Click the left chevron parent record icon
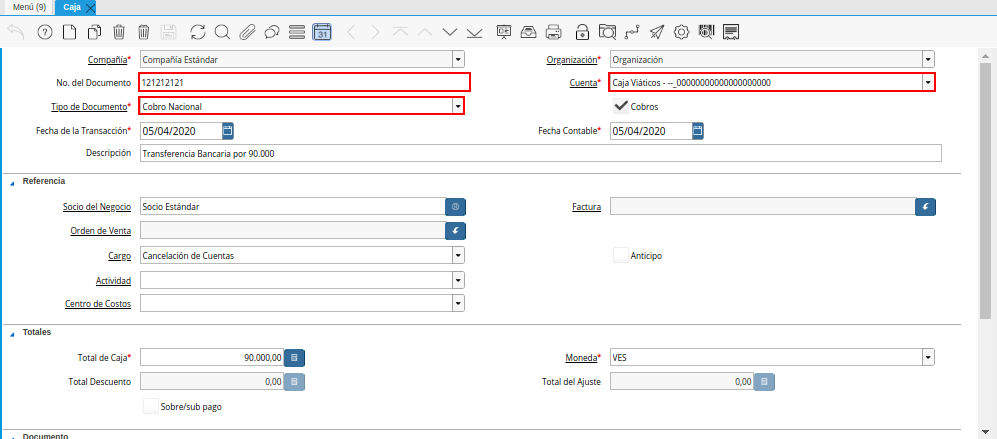Screen dimensions: 997x439 coord(351,32)
